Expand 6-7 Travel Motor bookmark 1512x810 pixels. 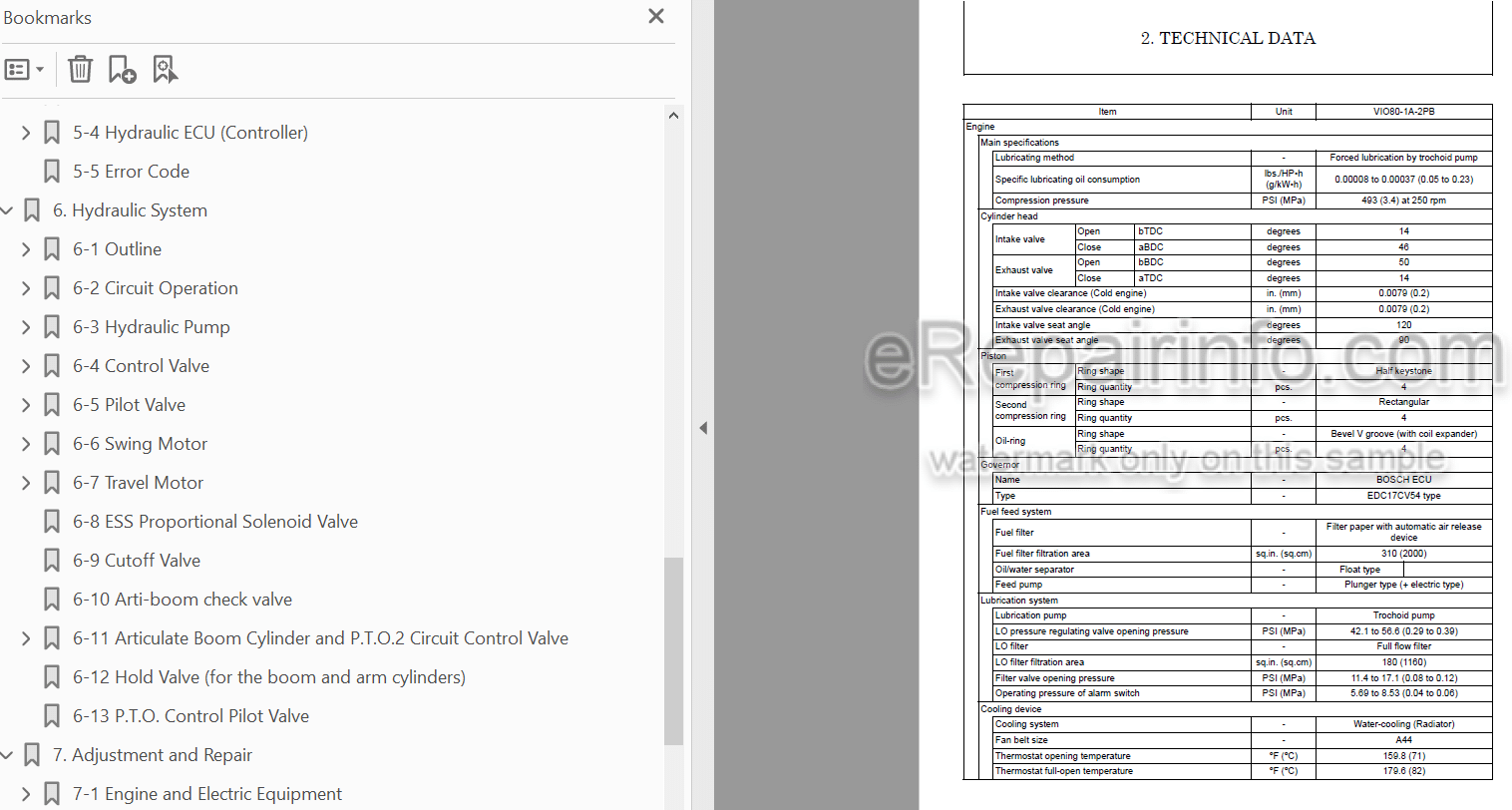pos(26,483)
